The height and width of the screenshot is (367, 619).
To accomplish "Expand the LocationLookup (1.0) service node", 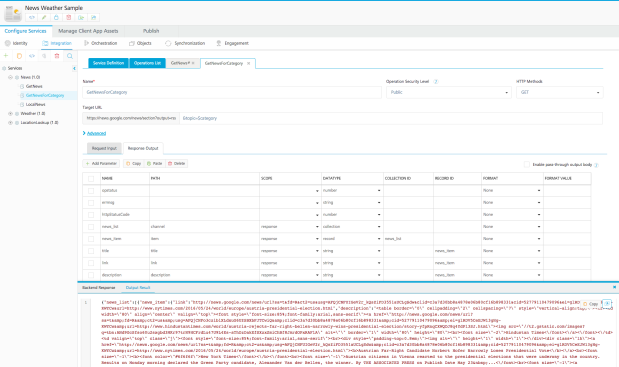I will click(10, 123).
